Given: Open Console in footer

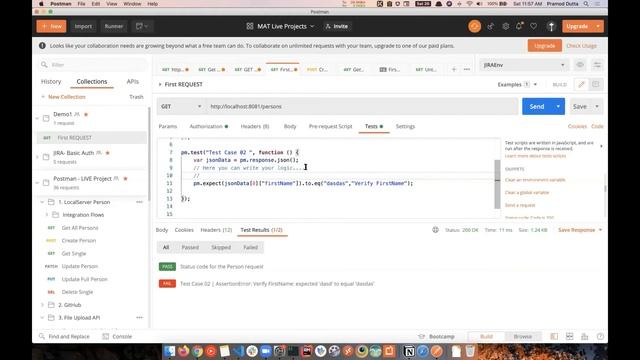Looking at the screenshot, I should [x=118, y=337].
